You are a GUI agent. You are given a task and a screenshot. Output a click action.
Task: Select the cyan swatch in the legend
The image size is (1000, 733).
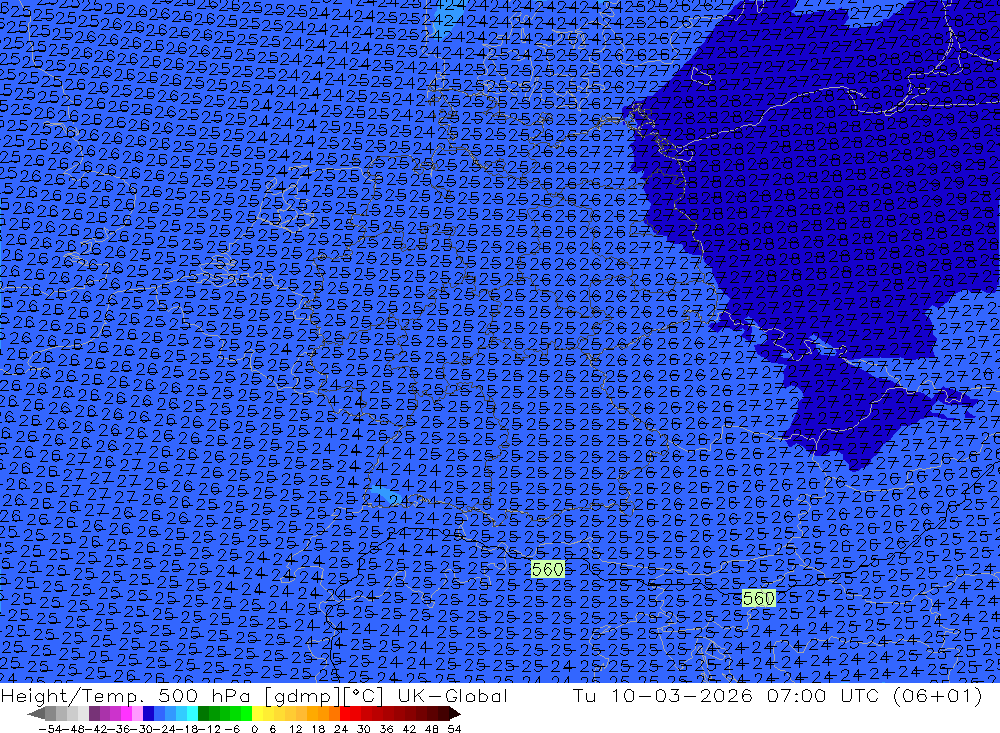[191, 714]
